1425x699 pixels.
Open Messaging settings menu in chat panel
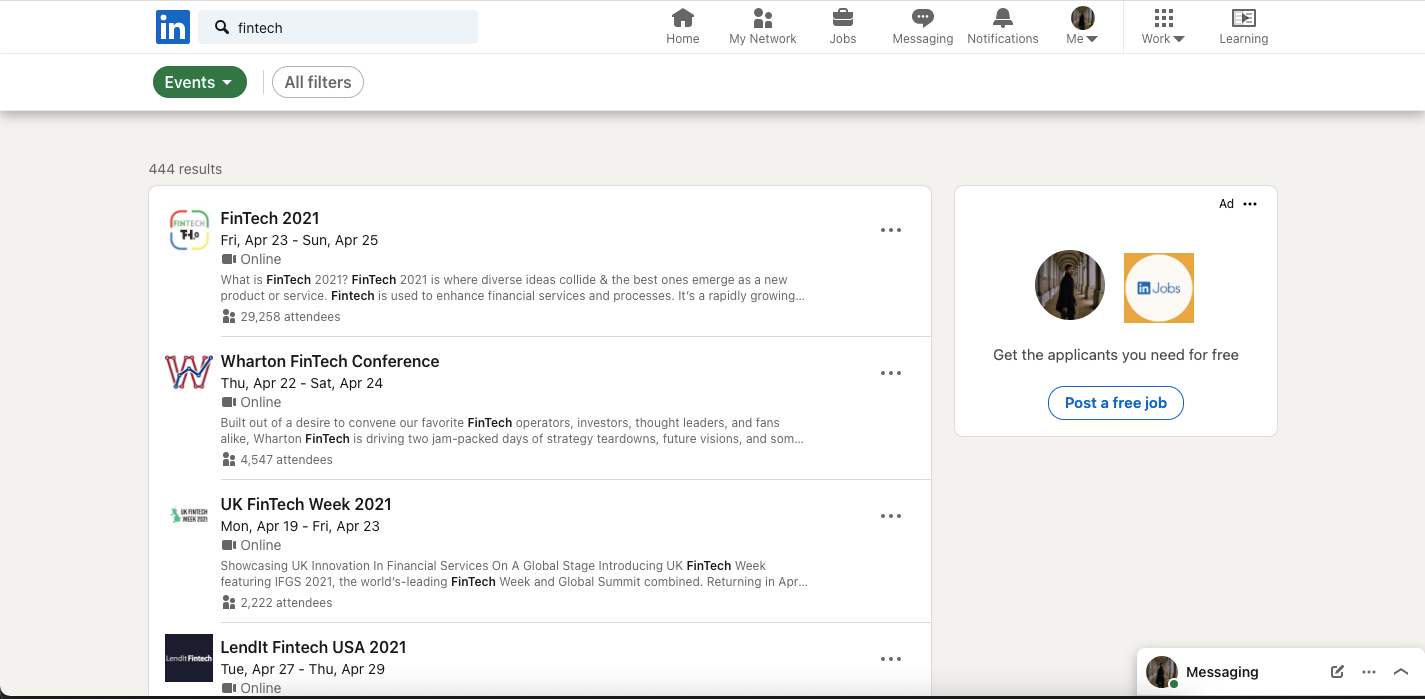pos(1369,672)
